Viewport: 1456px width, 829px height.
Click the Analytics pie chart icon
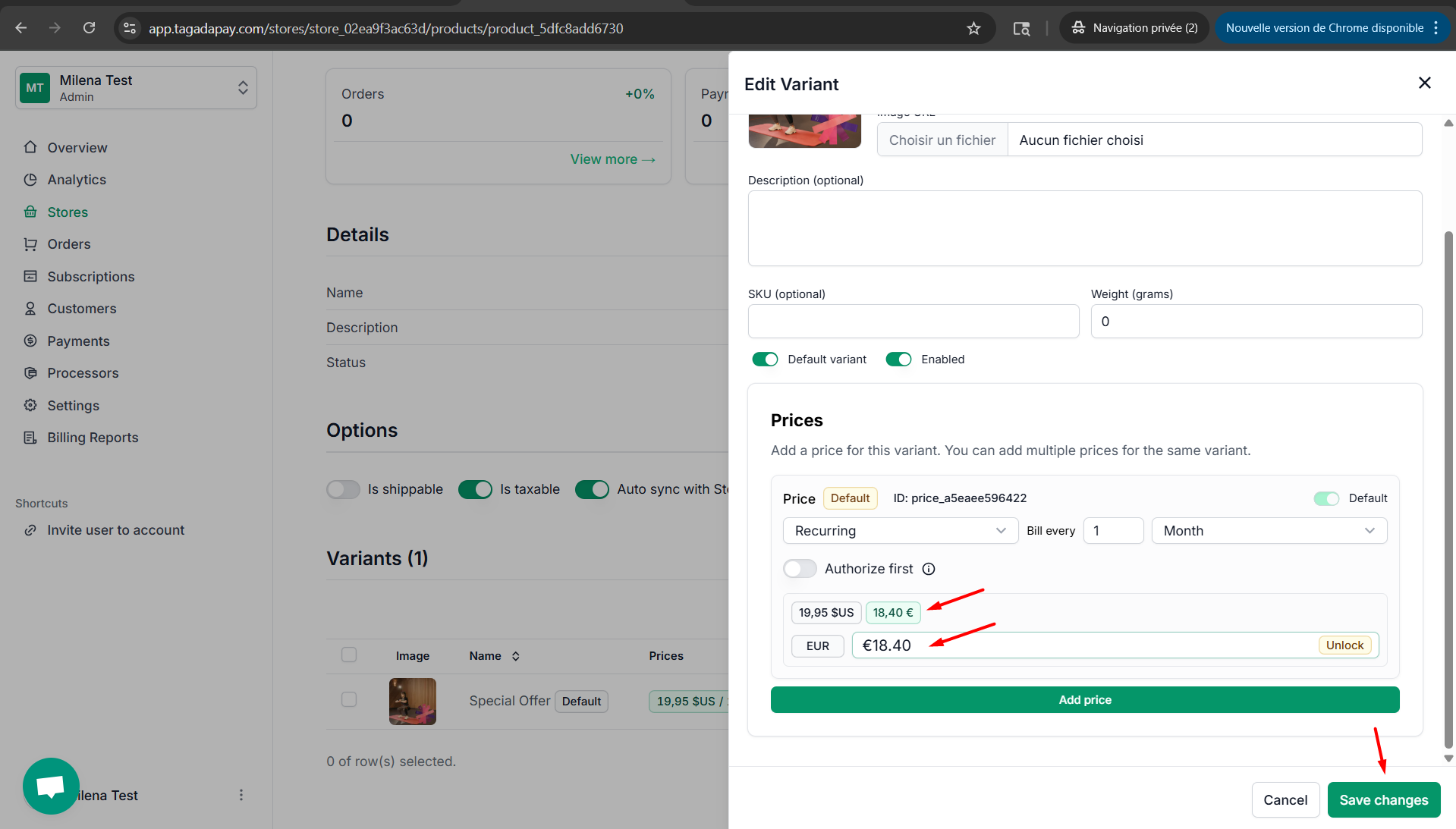tap(30, 180)
